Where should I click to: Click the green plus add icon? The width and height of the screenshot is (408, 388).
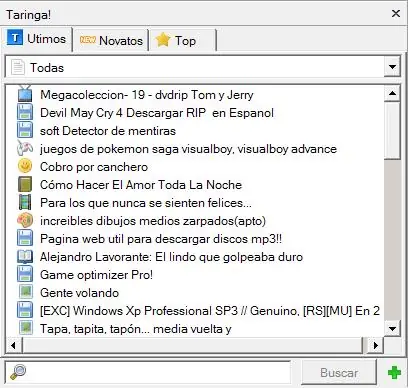point(394,372)
